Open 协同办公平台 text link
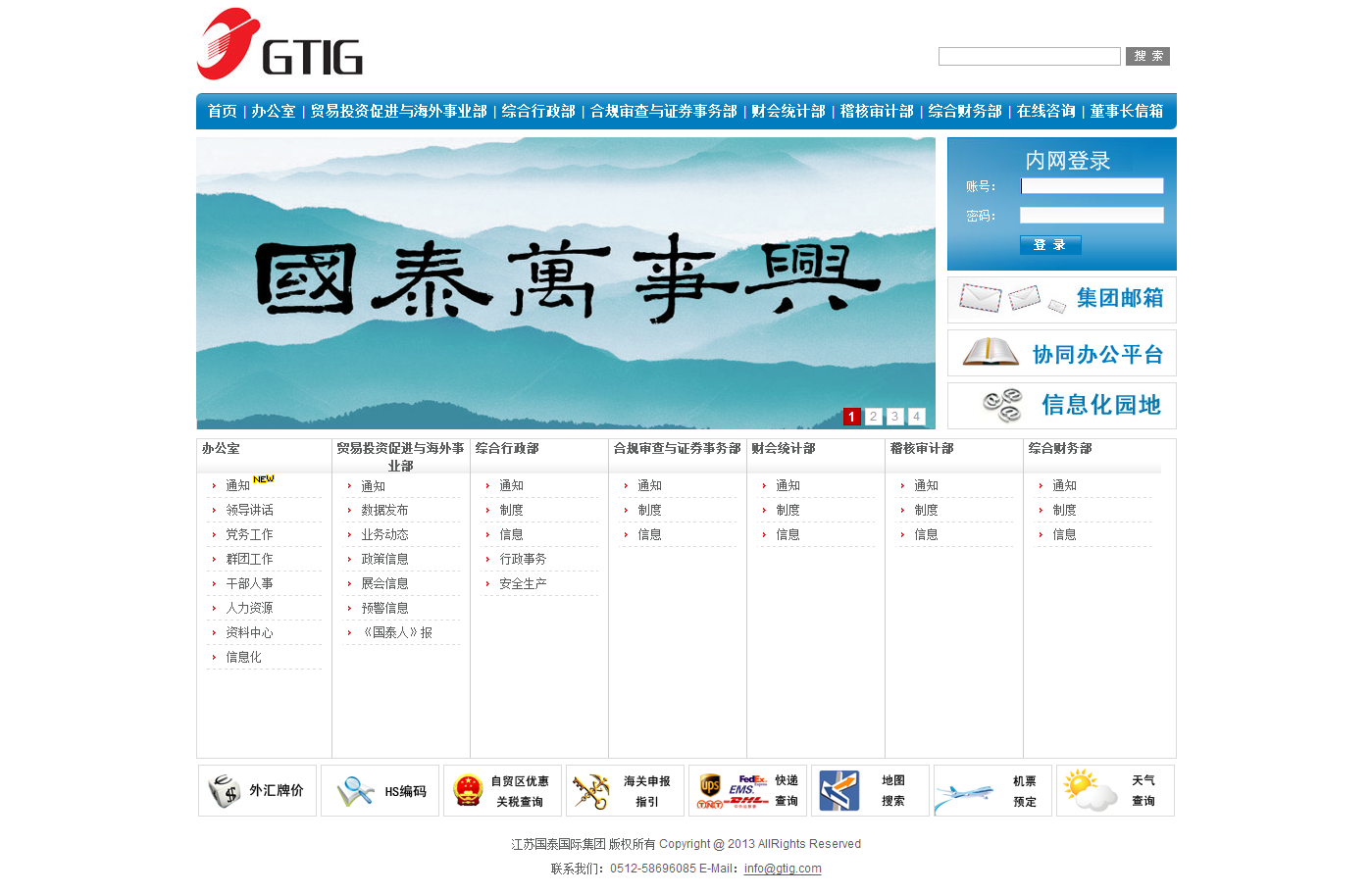This screenshot has height=895, width=1372. (1097, 354)
